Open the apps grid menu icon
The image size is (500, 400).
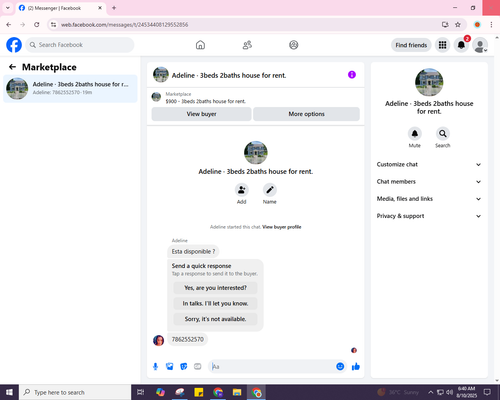click(x=442, y=45)
